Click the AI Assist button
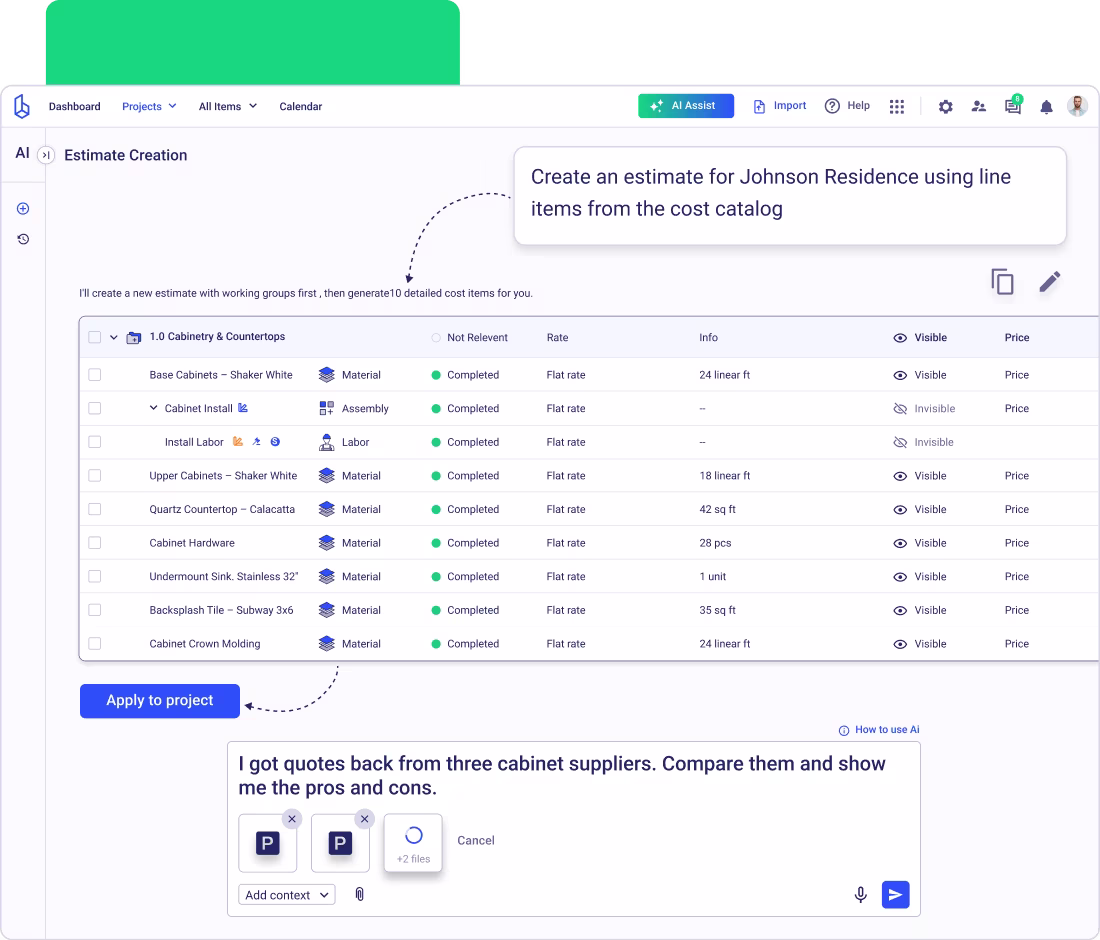The image size is (1100, 940). click(x=686, y=106)
